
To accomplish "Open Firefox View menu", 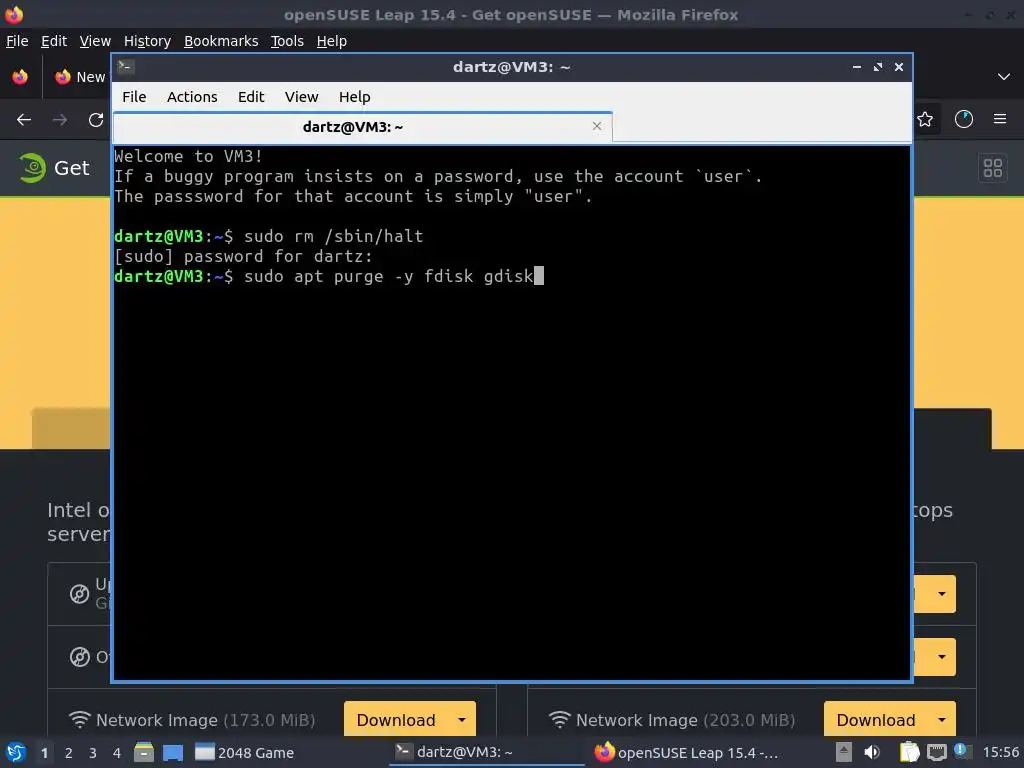I will 95,41.
